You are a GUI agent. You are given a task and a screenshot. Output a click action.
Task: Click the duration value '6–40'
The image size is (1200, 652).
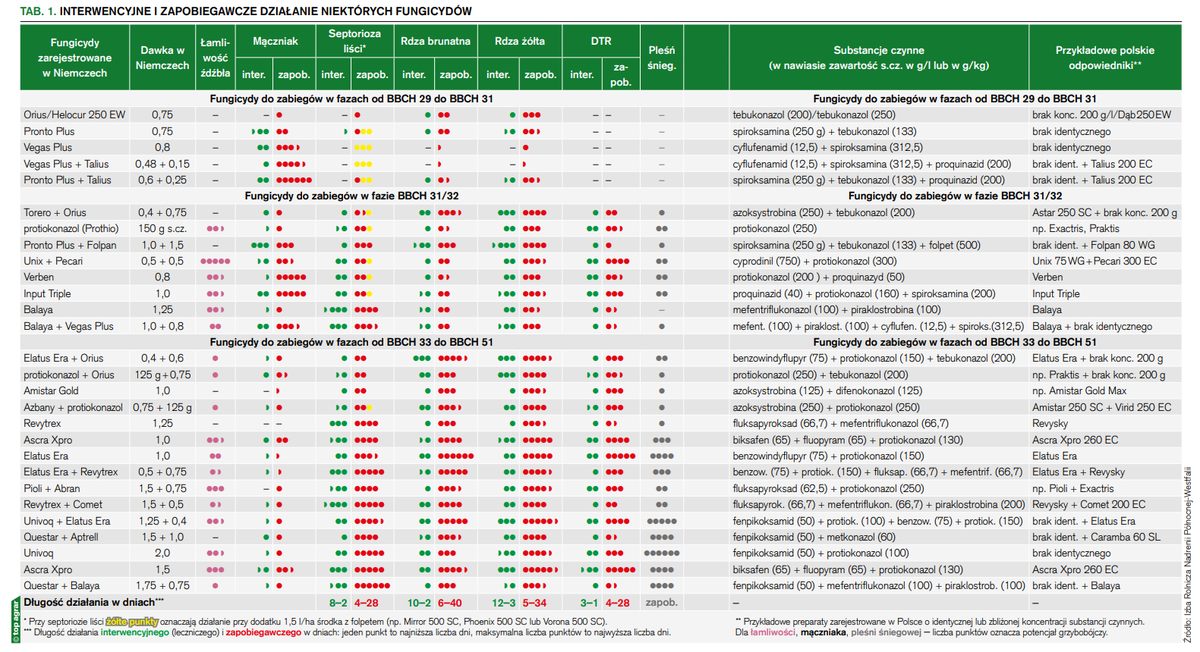(450, 602)
